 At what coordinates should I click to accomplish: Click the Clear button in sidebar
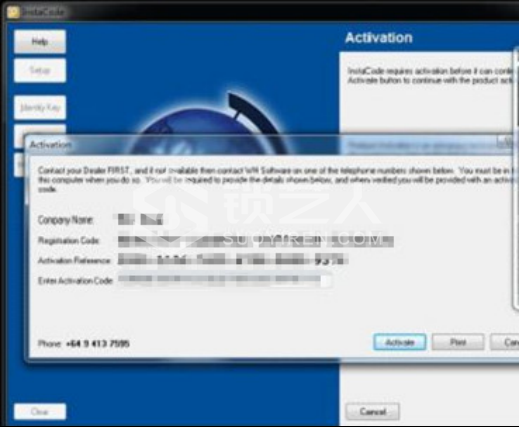coord(40,412)
